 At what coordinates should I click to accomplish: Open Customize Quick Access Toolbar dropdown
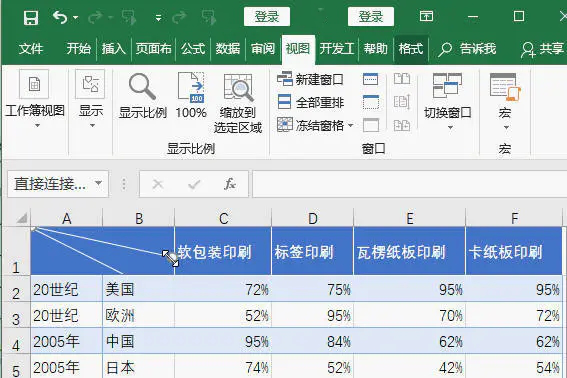click(x=158, y=18)
